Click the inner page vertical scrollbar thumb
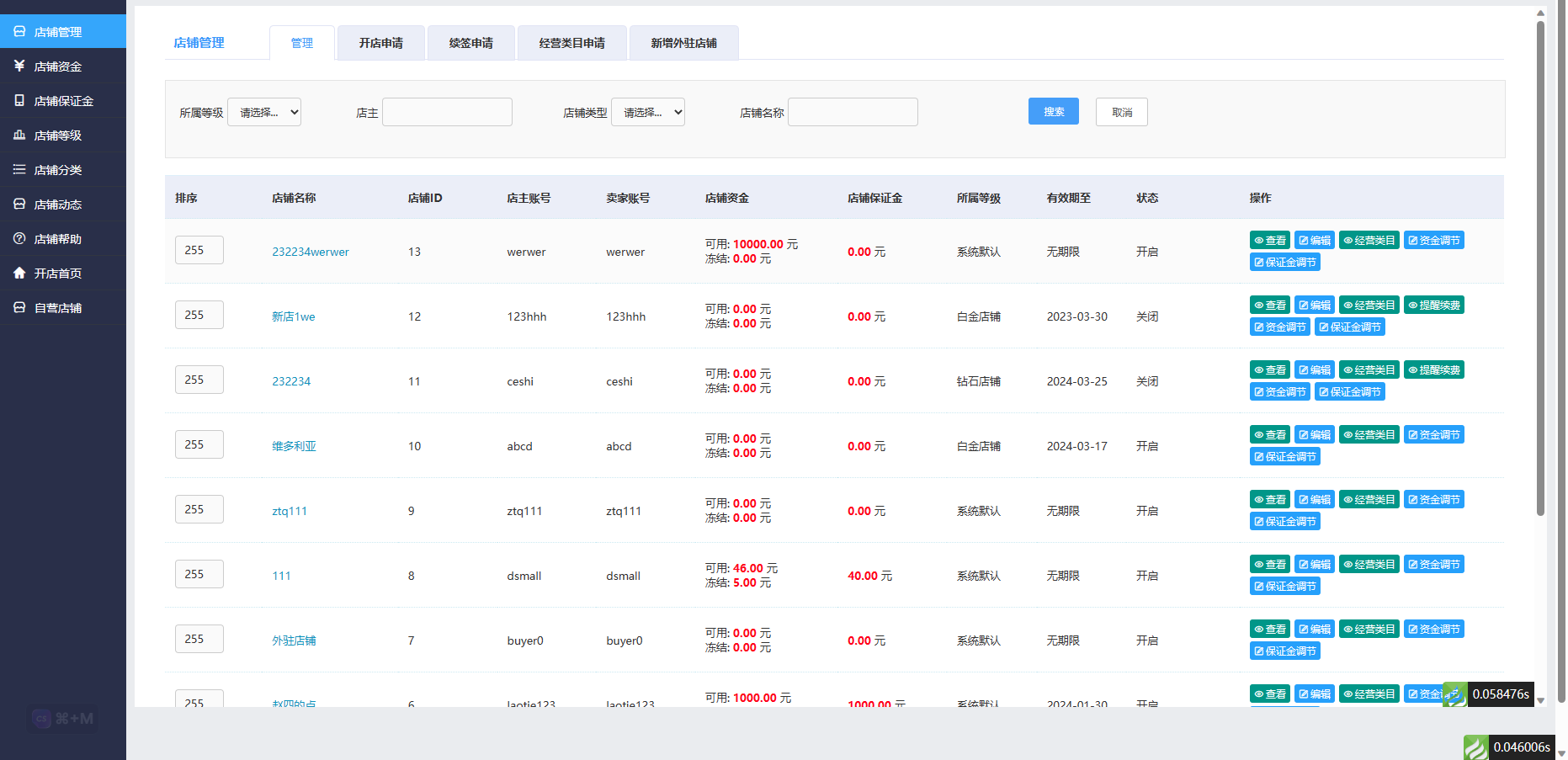Viewport: 1568px width, 760px height. [x=1540, y=268]
